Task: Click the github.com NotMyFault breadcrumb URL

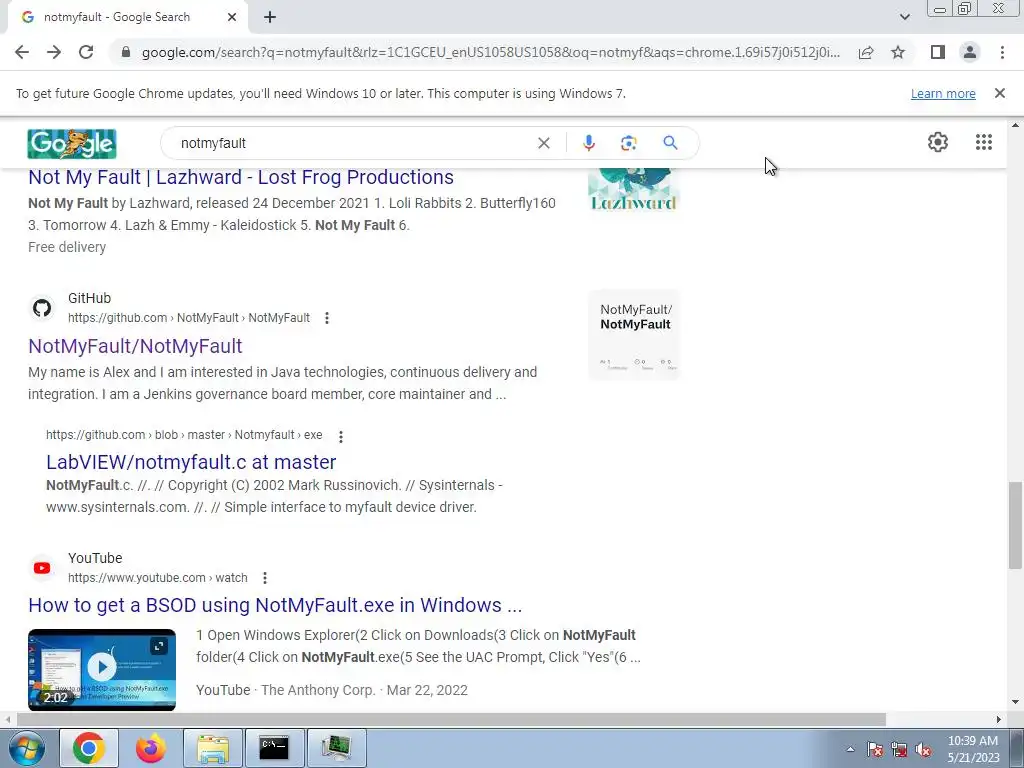Action: [x=189, y=318]
